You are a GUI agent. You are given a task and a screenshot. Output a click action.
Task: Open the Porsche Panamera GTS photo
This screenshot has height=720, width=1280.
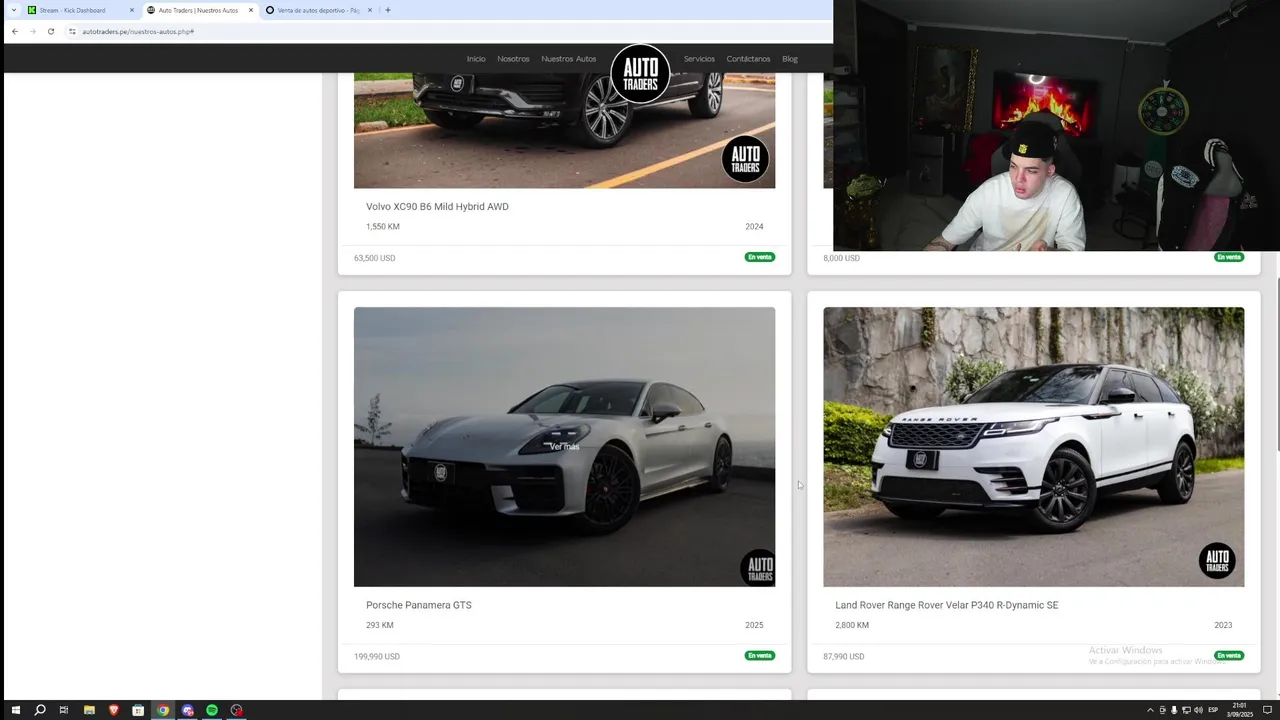click(564, 447)
